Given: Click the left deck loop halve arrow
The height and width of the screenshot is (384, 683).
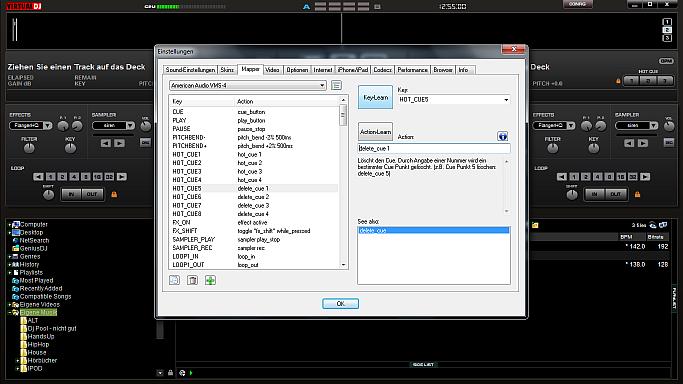Looking at the screenshot, I should (38, 176).
